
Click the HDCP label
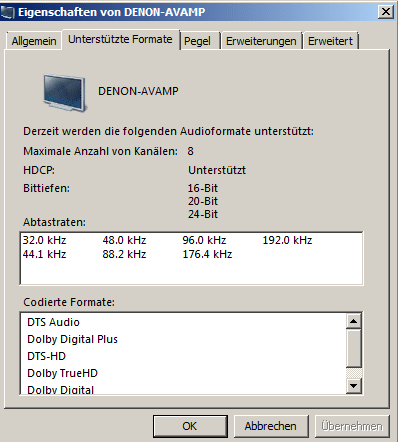pos(39,170)
